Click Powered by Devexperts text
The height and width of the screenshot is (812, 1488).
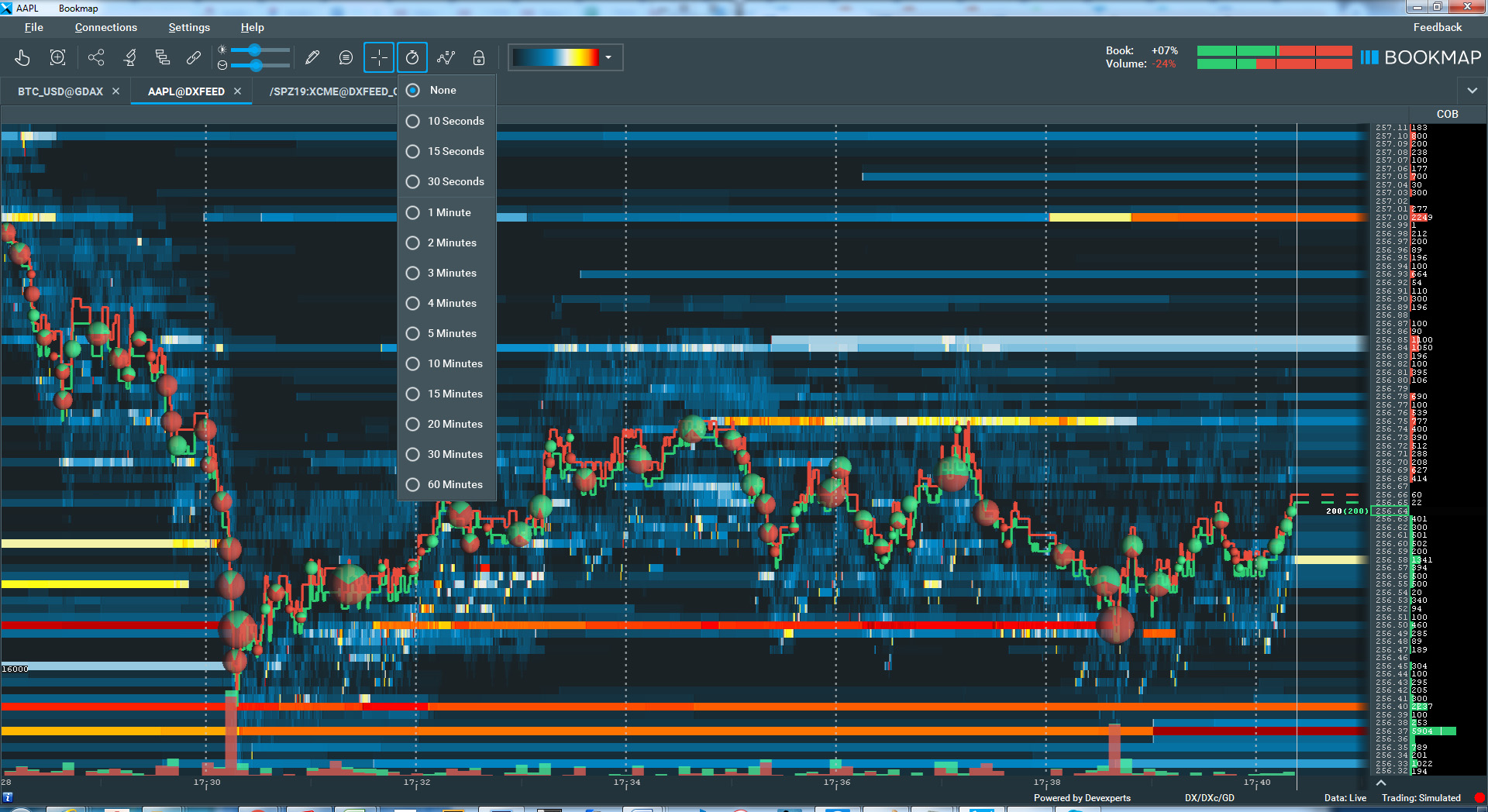[1082, 797]
